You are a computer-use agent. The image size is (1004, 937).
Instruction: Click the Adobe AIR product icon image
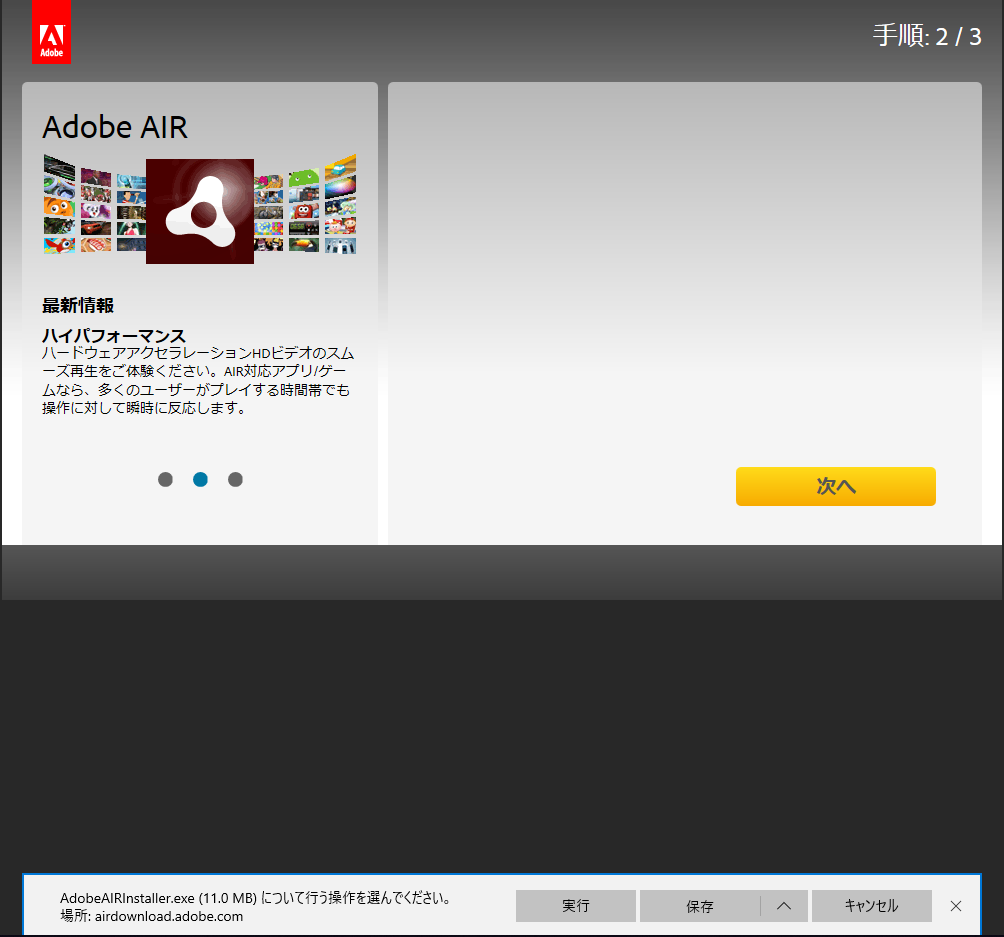[200, 211]
